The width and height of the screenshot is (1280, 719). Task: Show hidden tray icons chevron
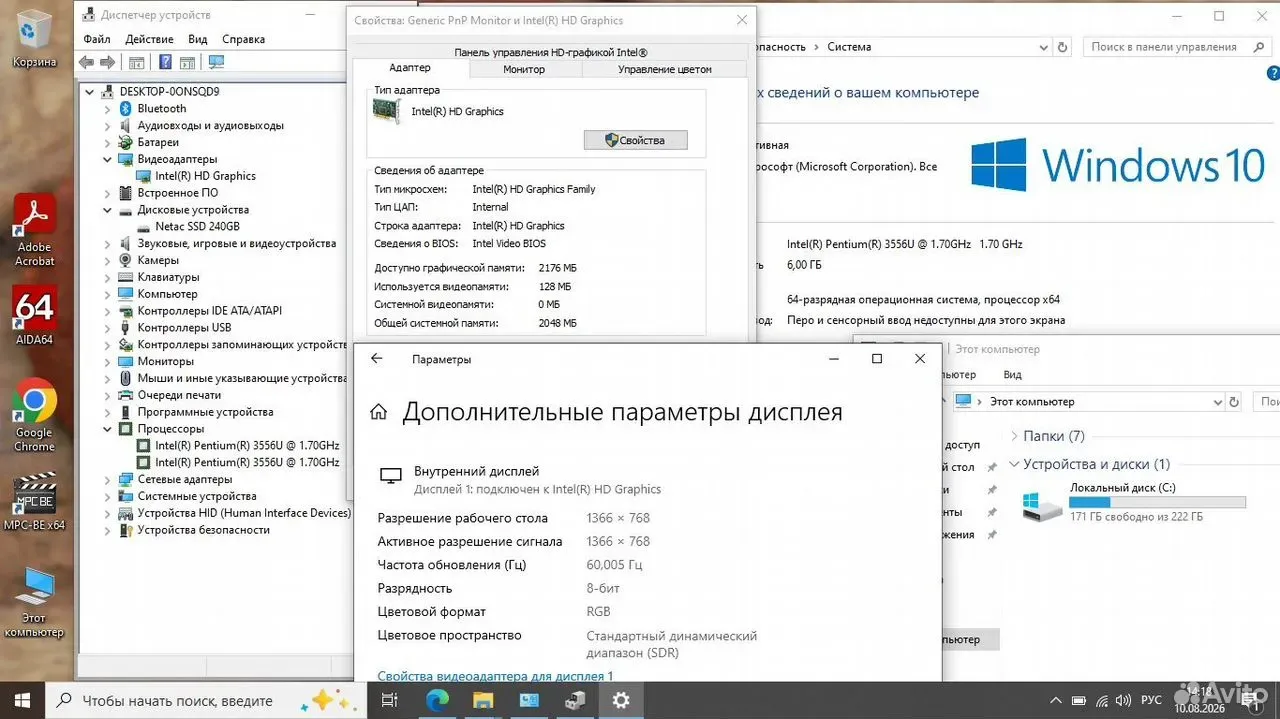point(1056,701)
